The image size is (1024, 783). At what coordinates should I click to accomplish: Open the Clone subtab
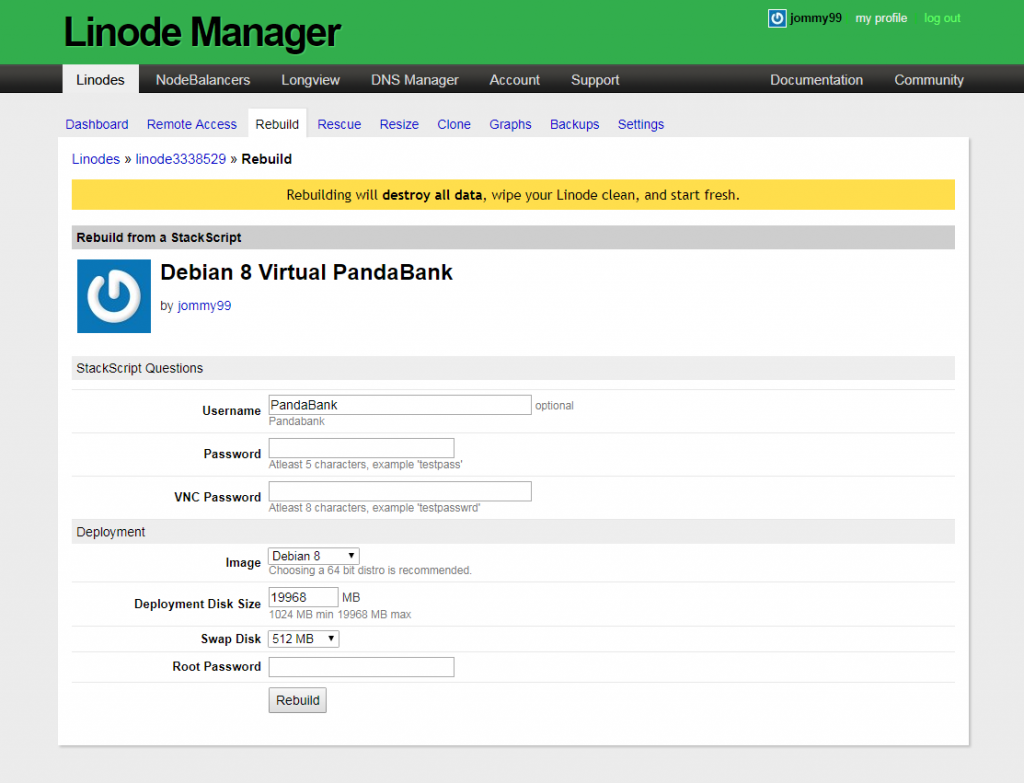pos(454,124)
